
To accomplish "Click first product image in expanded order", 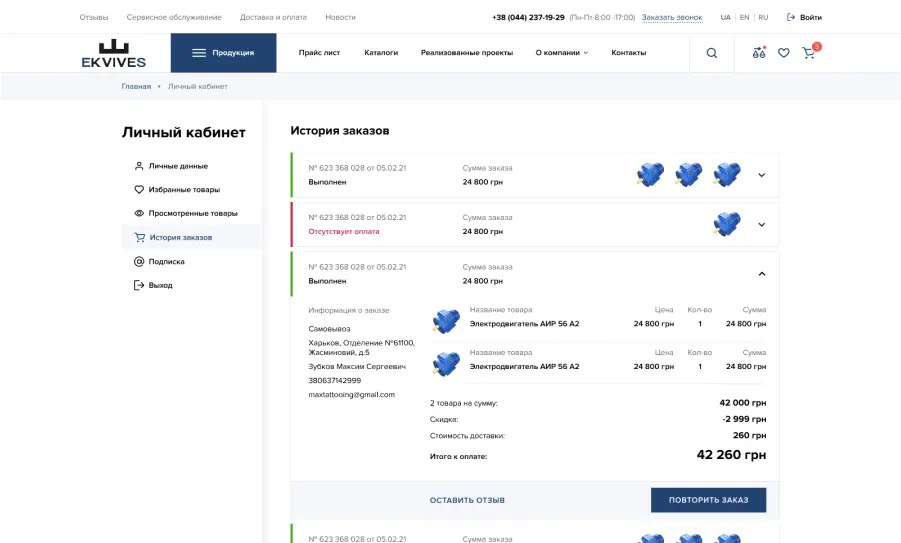I will tap(446, 321).
